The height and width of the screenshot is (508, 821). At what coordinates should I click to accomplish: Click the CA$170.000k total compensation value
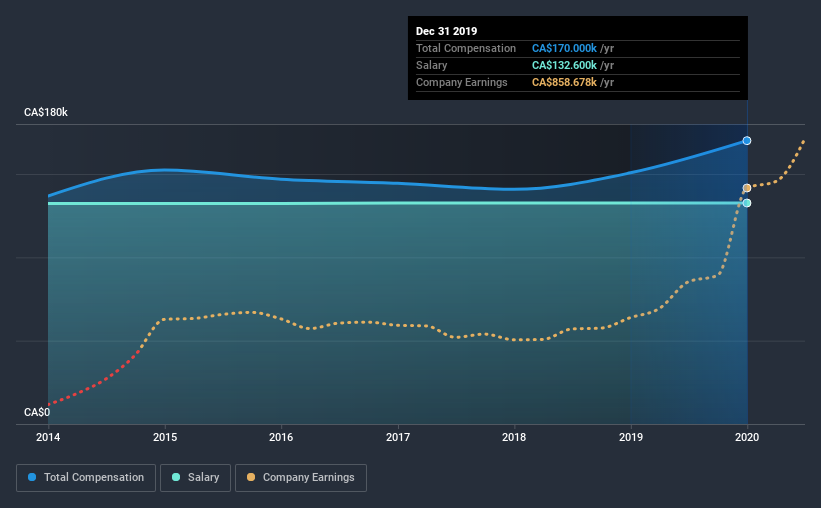pyautogui.click(x=564, y=48)
